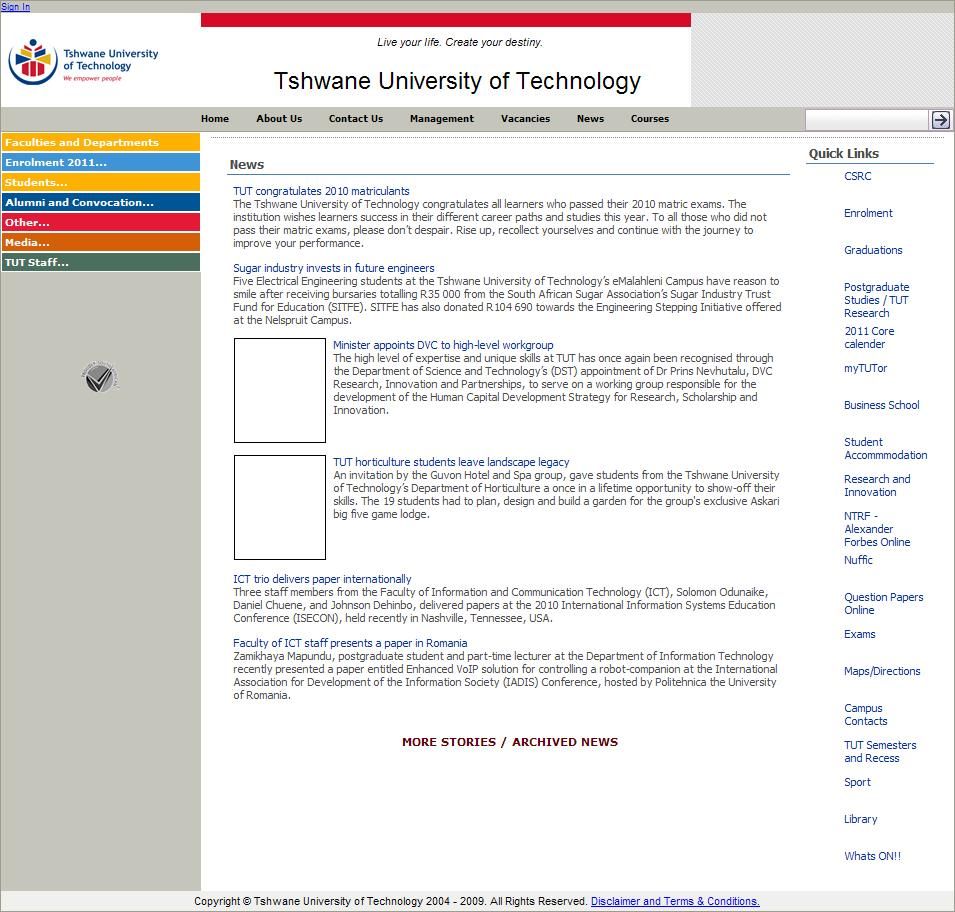Open the Question Papers Online link
955x912 pixels.
point(883,604)
